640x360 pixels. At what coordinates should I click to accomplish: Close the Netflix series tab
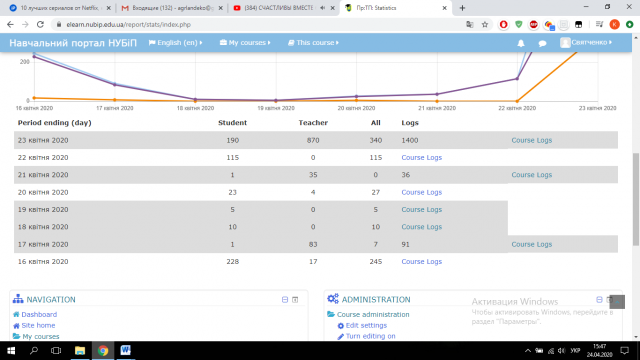pos(109,8)
